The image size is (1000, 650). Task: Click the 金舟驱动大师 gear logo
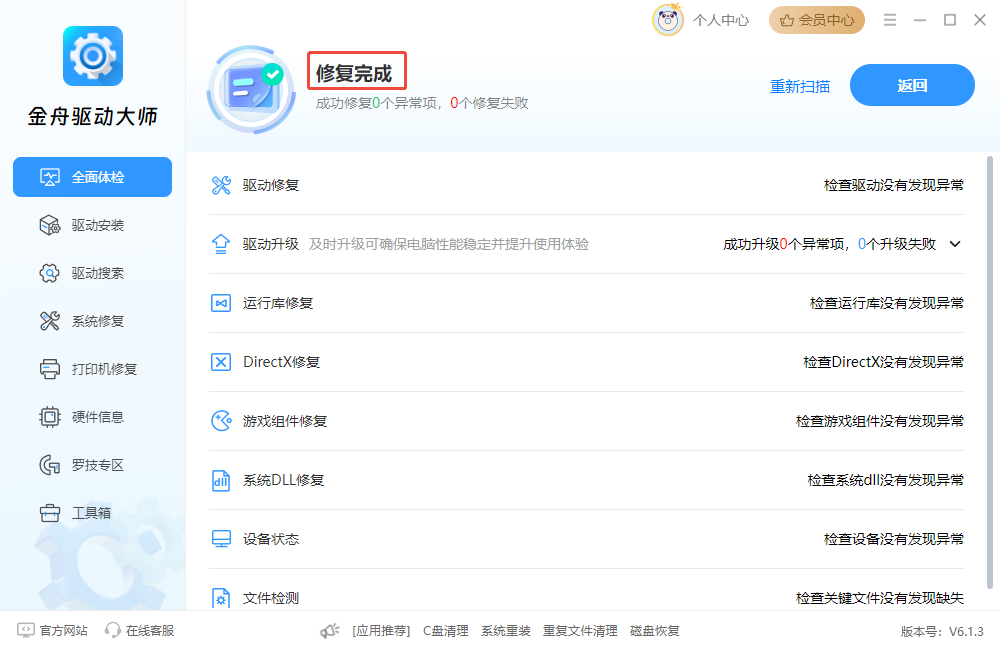point(93,56)
